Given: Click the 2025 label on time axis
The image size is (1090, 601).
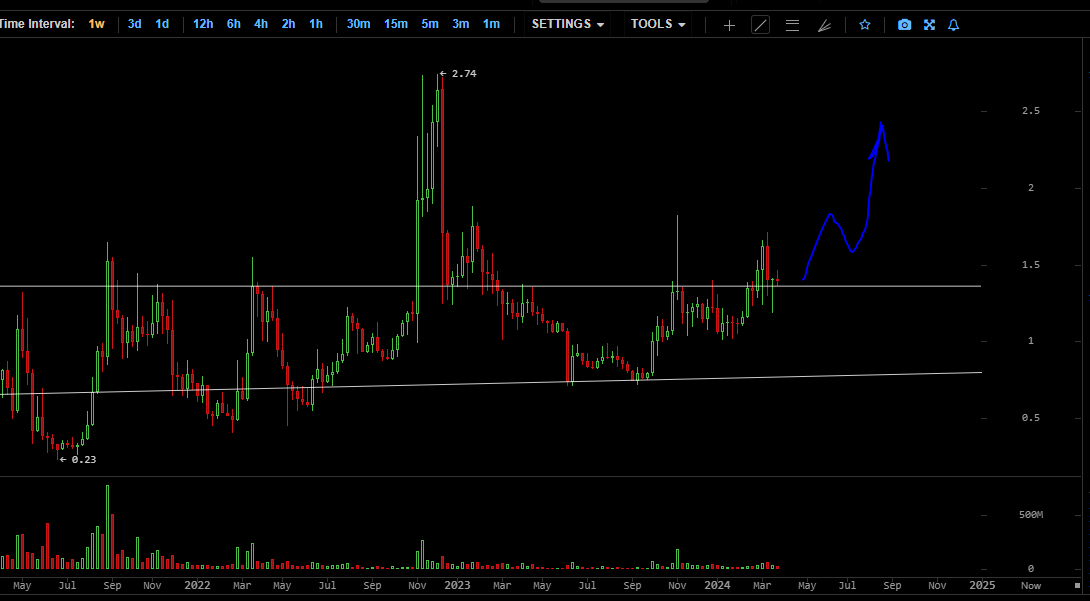Looking at the screenshot, I should click(982, 586).
